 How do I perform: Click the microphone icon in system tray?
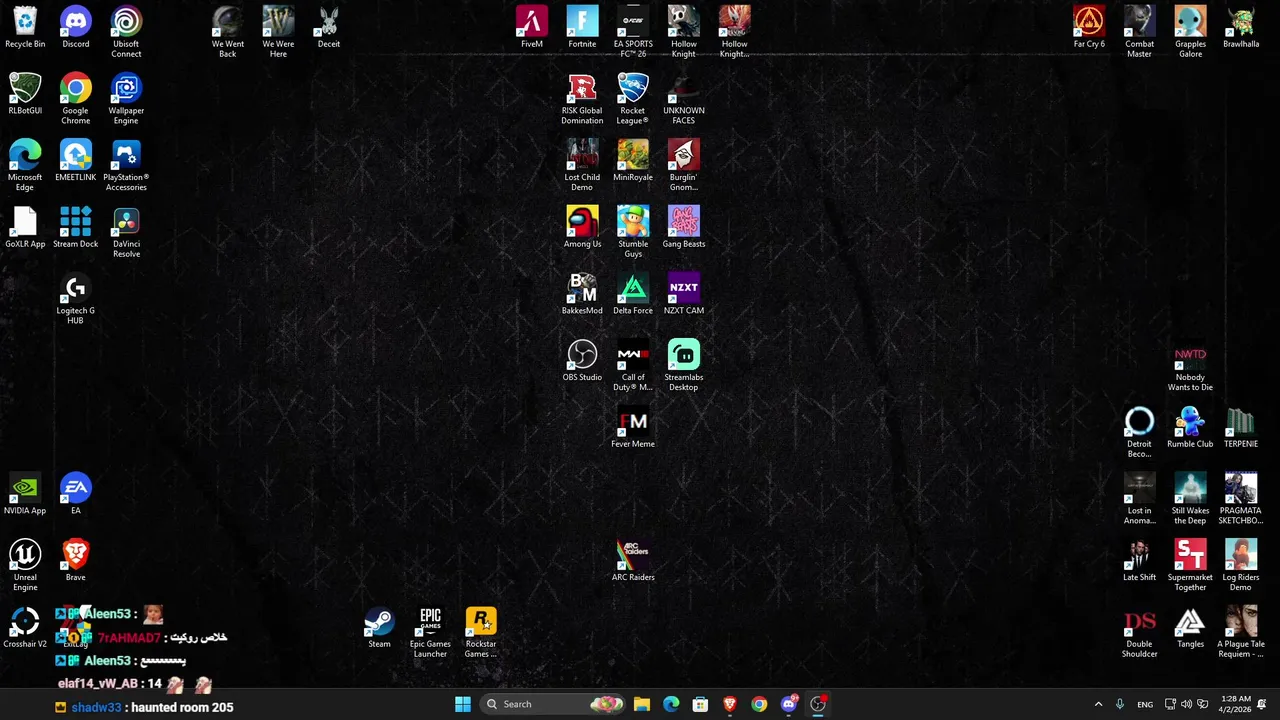click(1120, 704)
